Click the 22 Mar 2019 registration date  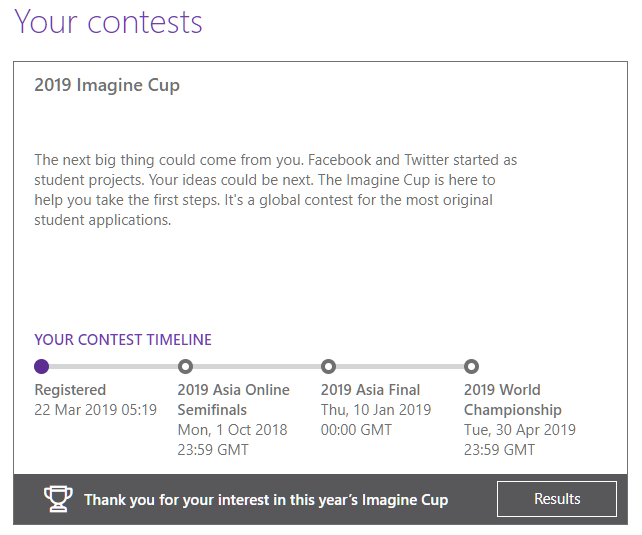click(95, 410)
